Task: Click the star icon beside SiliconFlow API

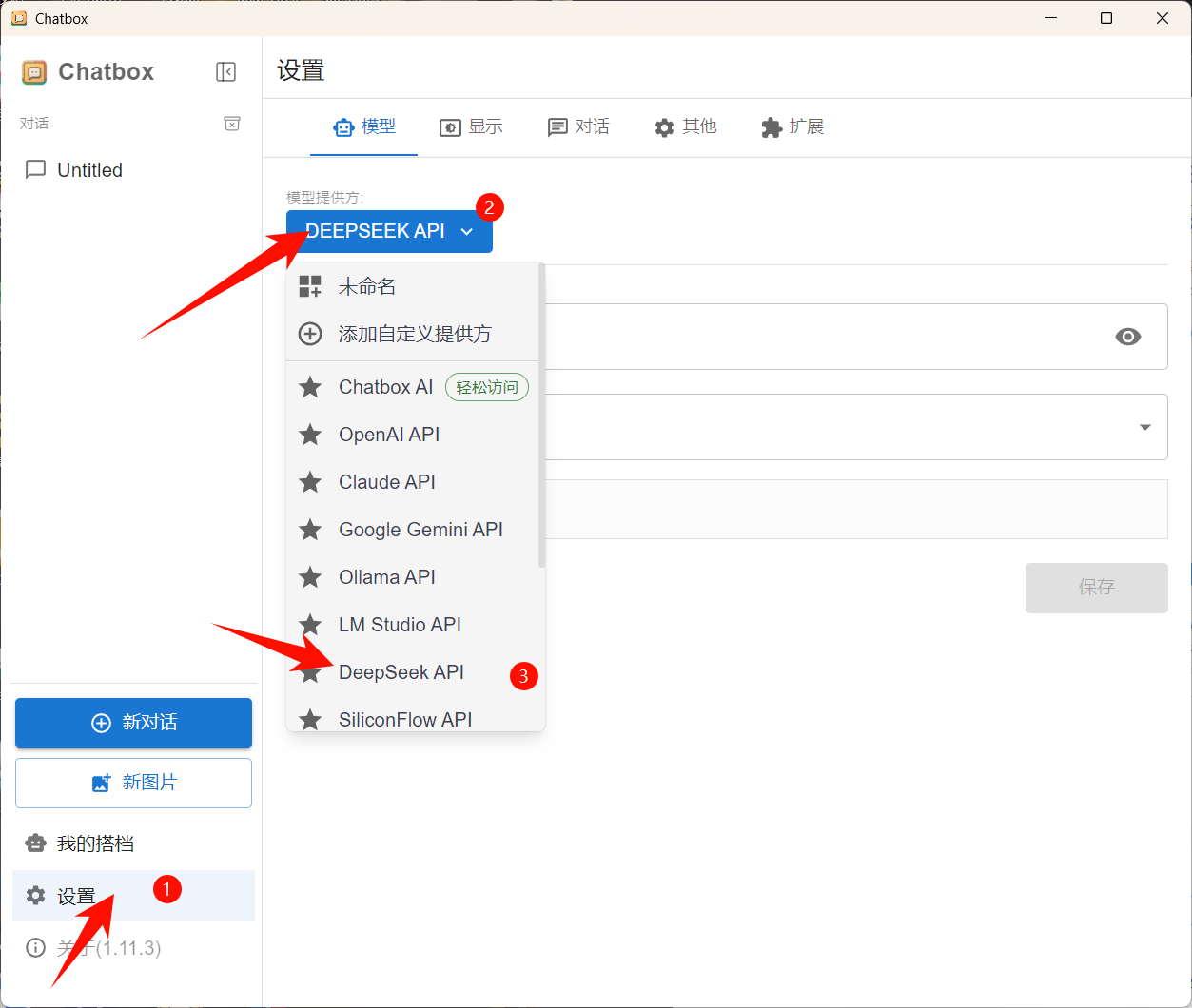Action: click(x=310, y=720)
